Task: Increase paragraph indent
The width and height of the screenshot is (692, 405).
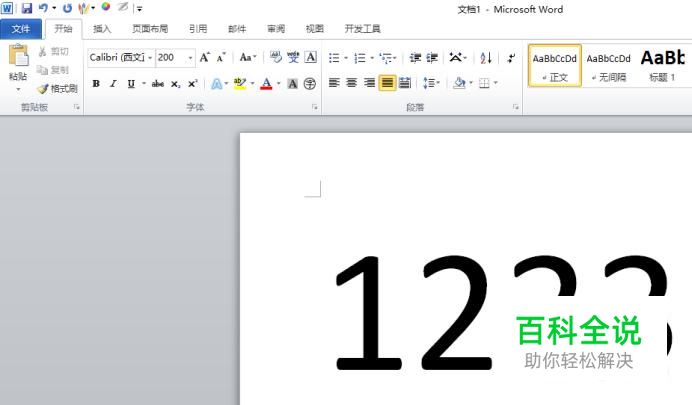Action: (x=432, y=58)
